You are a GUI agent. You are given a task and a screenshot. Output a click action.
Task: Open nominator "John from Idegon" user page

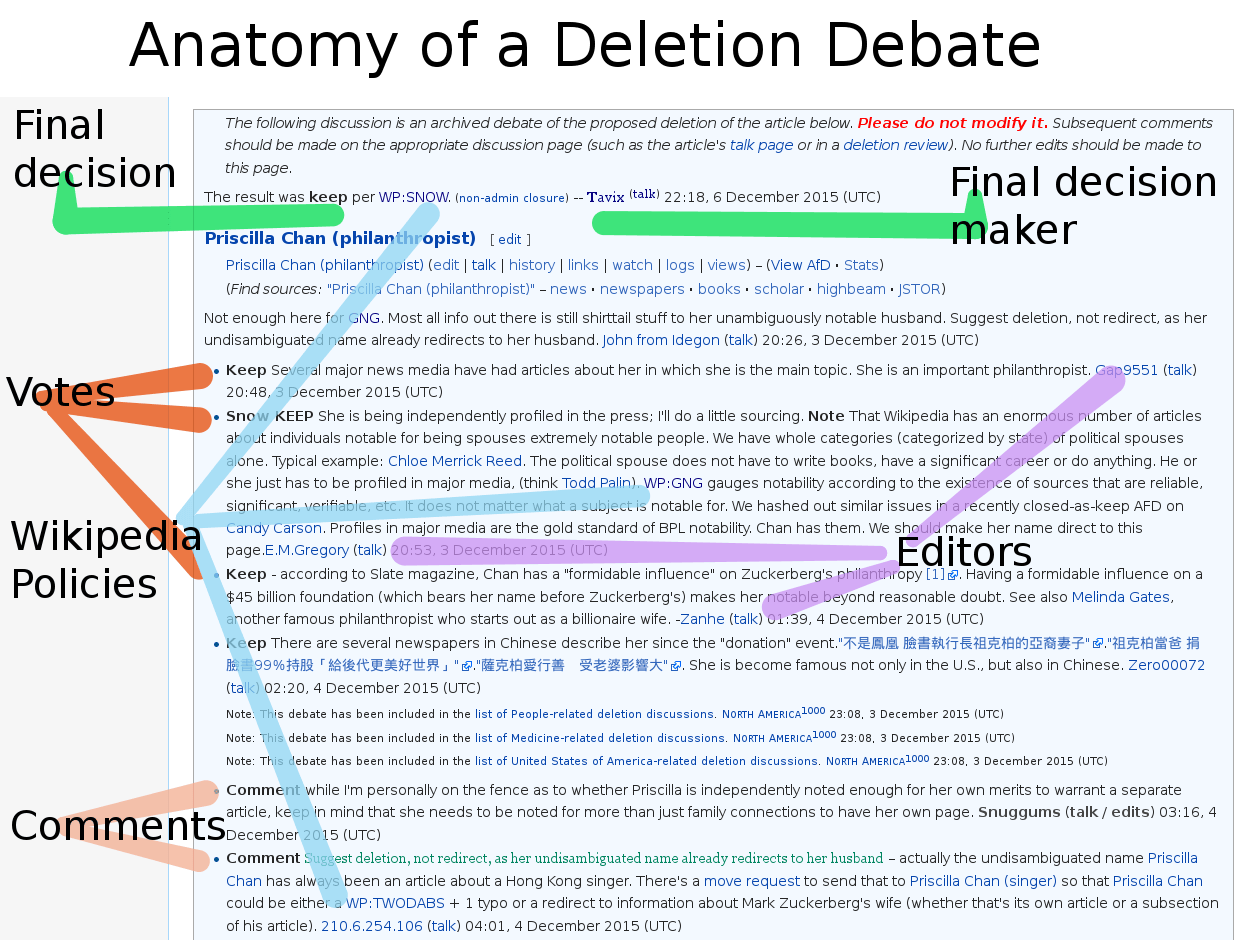661,340
